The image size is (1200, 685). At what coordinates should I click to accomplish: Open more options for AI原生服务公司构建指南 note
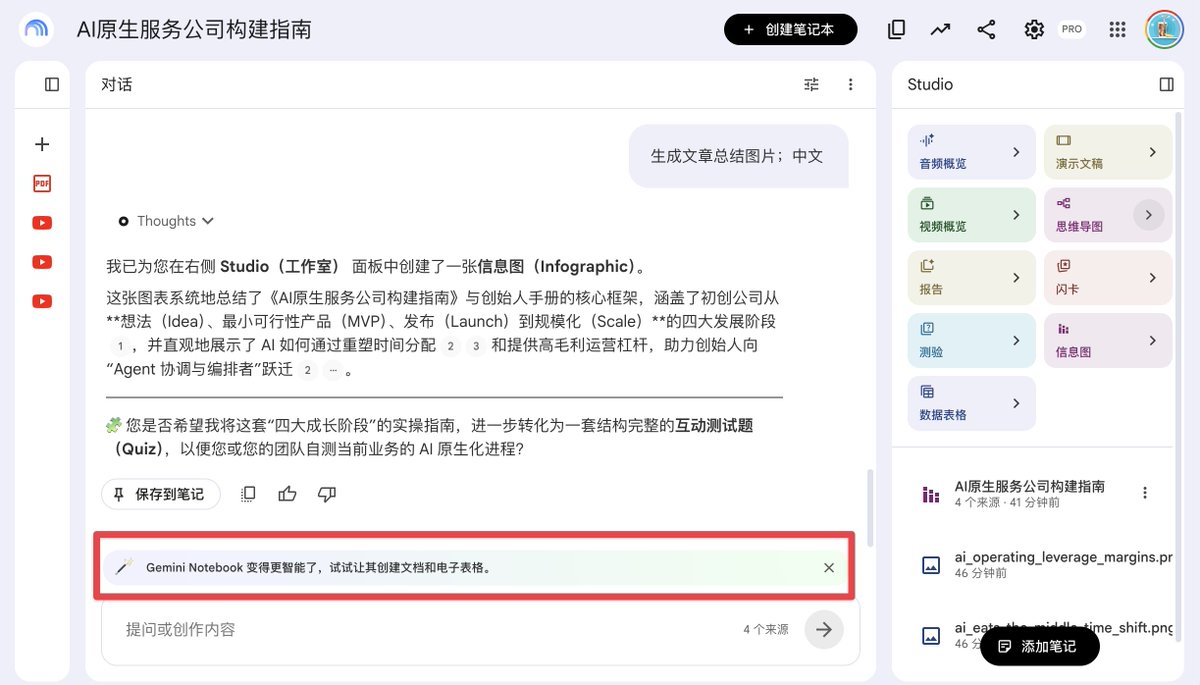point(1145,493)
